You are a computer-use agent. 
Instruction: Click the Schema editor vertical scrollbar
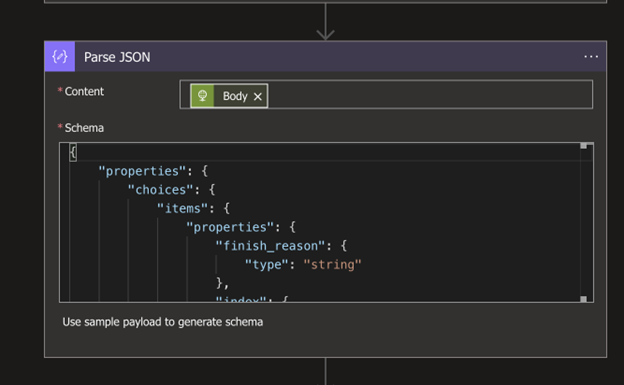[x=583, y=222]
